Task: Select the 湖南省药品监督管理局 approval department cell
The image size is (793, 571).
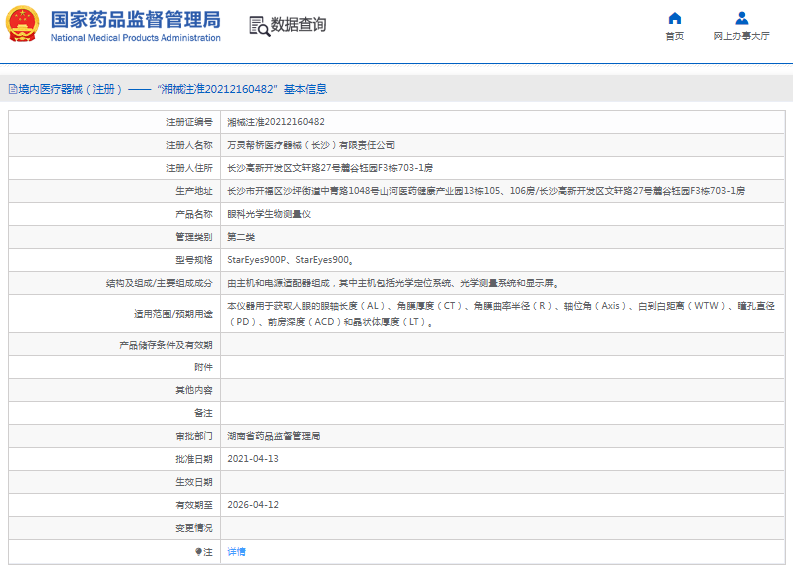Action: point(273,436)
